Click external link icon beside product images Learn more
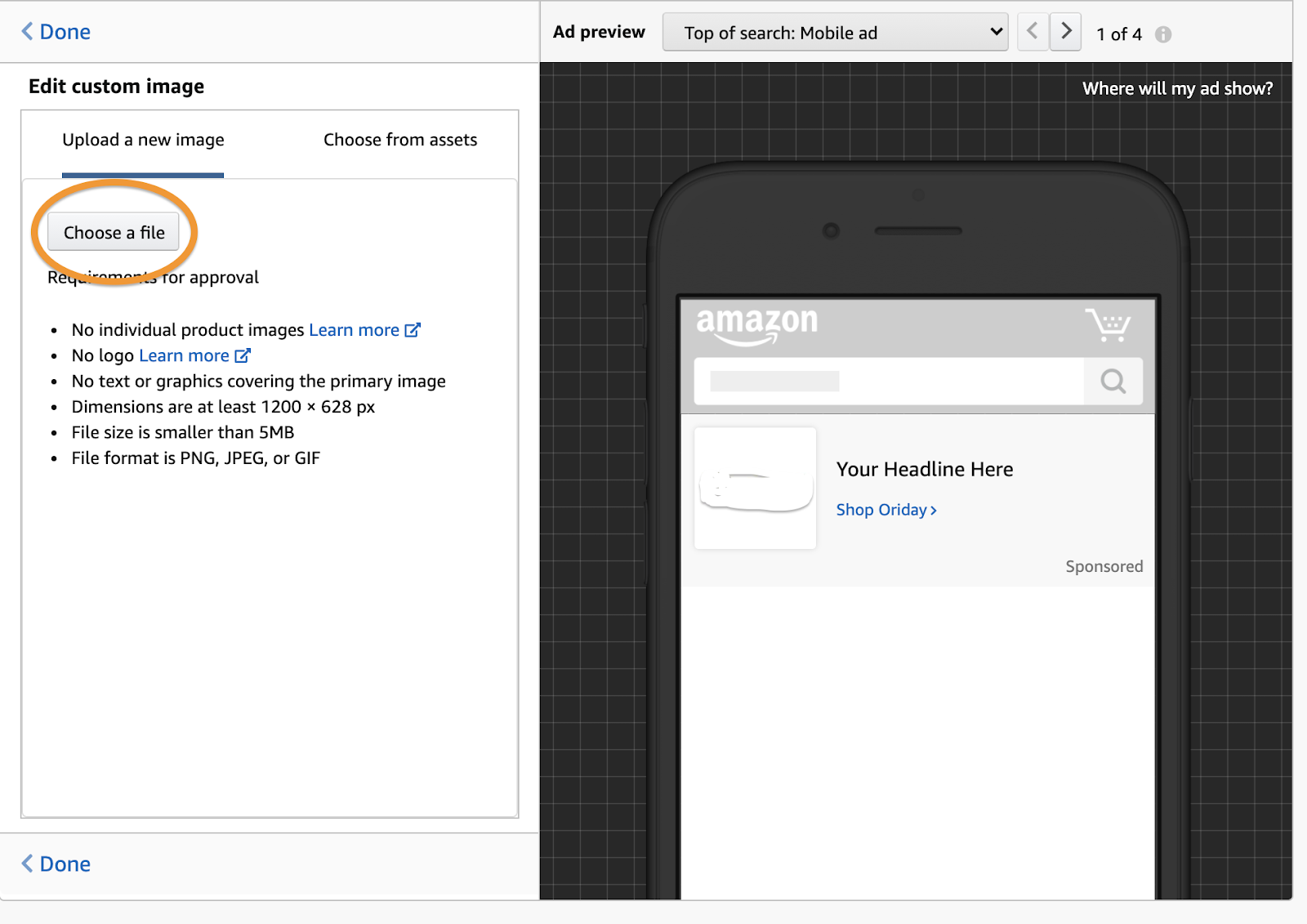The width and height of the screenshot is (1307, 924). point(413,330)
